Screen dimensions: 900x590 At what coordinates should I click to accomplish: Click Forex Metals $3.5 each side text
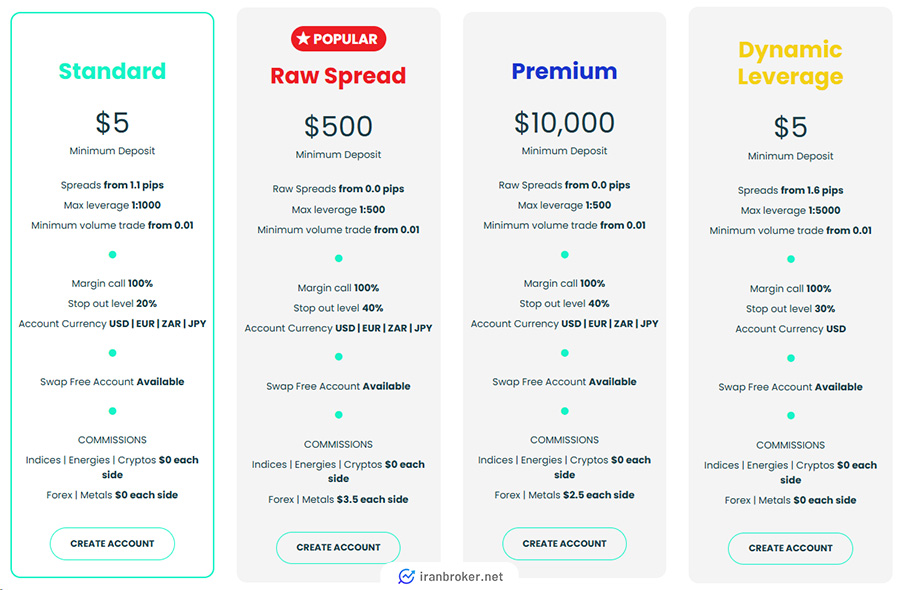tap(338, 499)
